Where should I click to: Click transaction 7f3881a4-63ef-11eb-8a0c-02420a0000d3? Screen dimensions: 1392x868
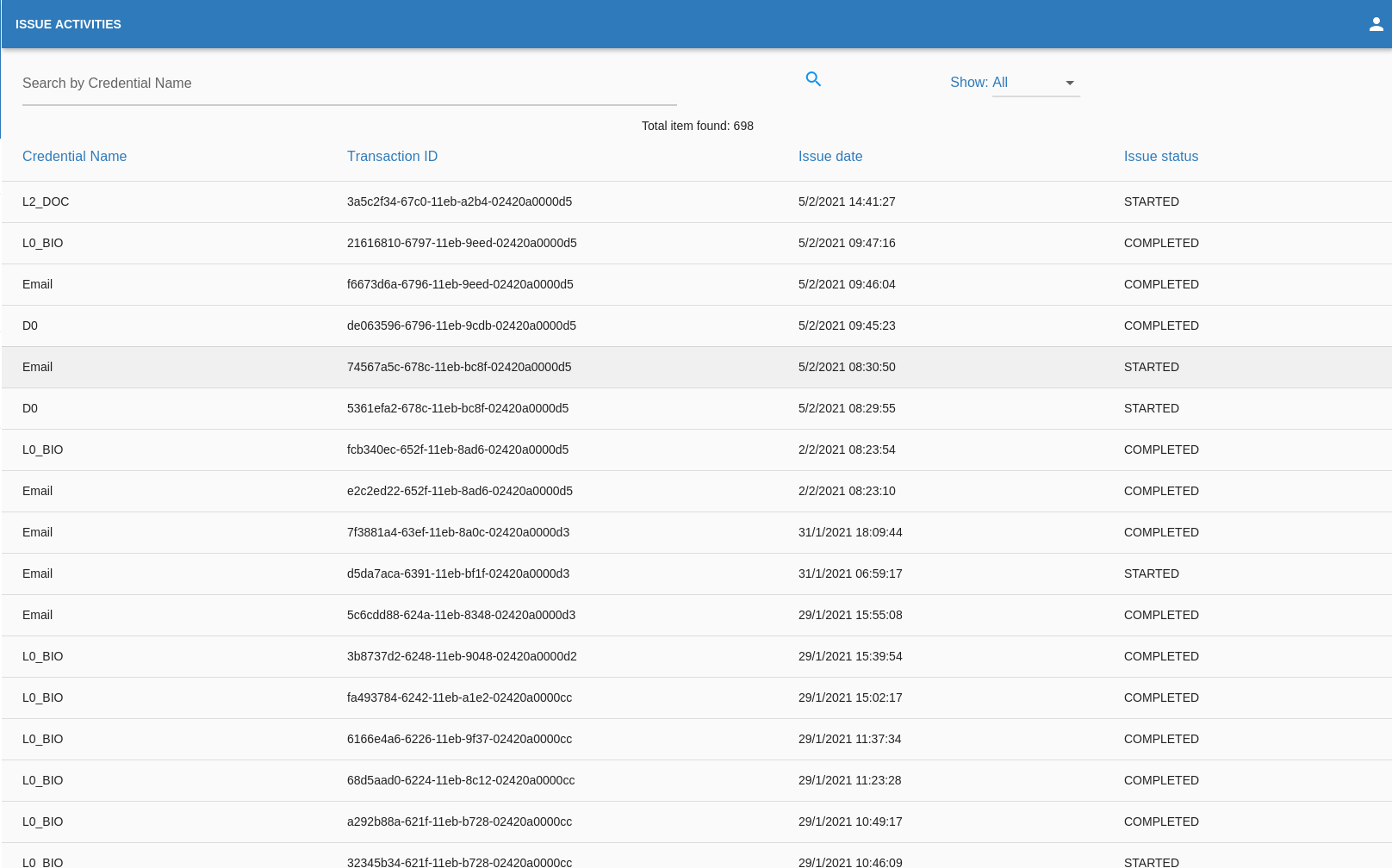[x=458, y=532]
